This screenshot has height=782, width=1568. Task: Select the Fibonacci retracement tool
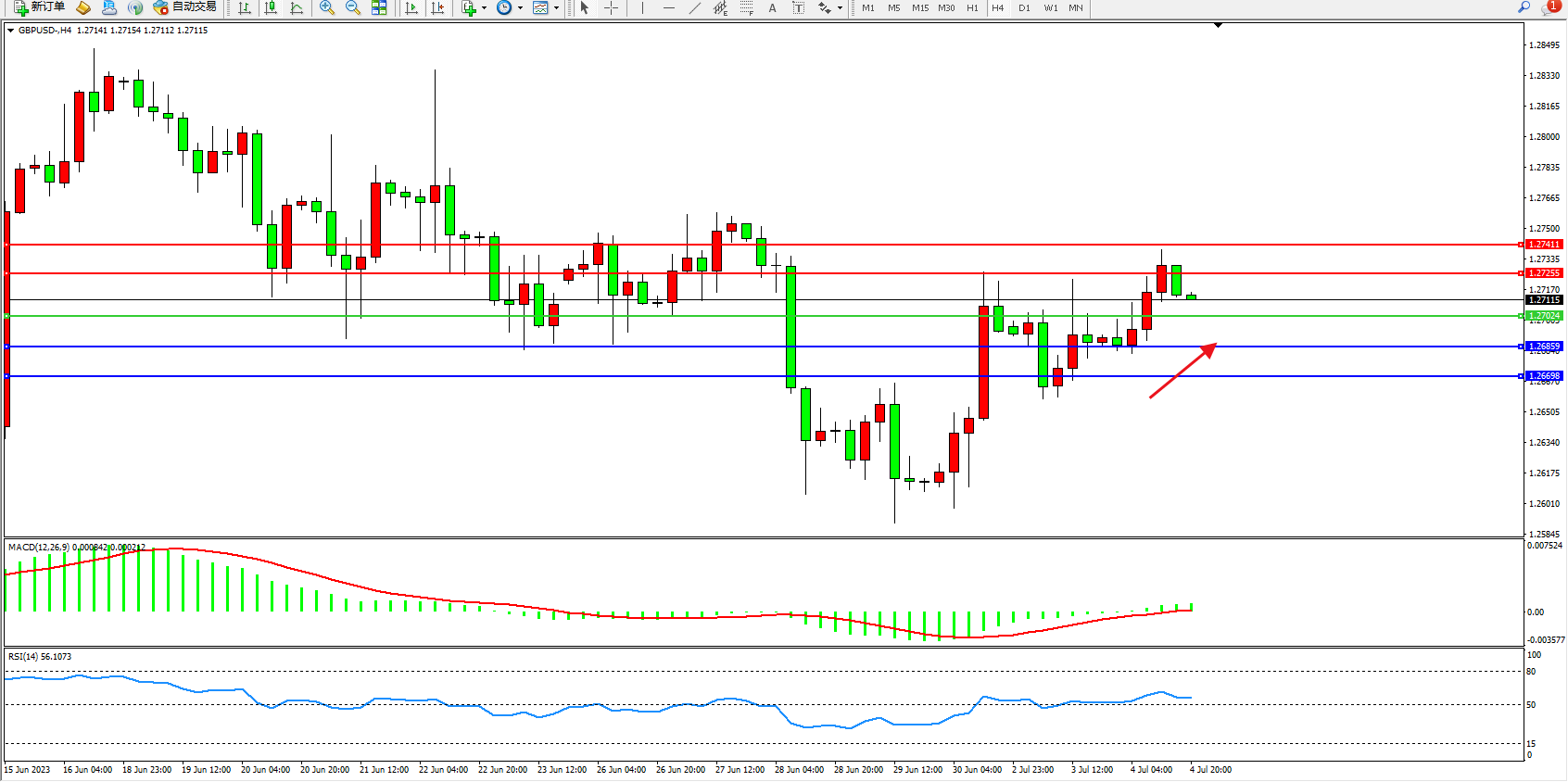point(746,7)
